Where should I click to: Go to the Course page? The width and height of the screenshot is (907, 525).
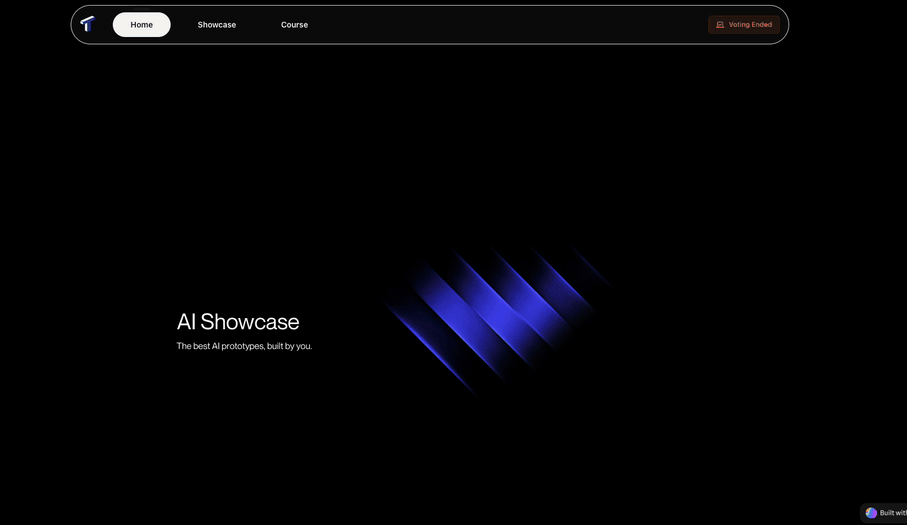[294, 25]
